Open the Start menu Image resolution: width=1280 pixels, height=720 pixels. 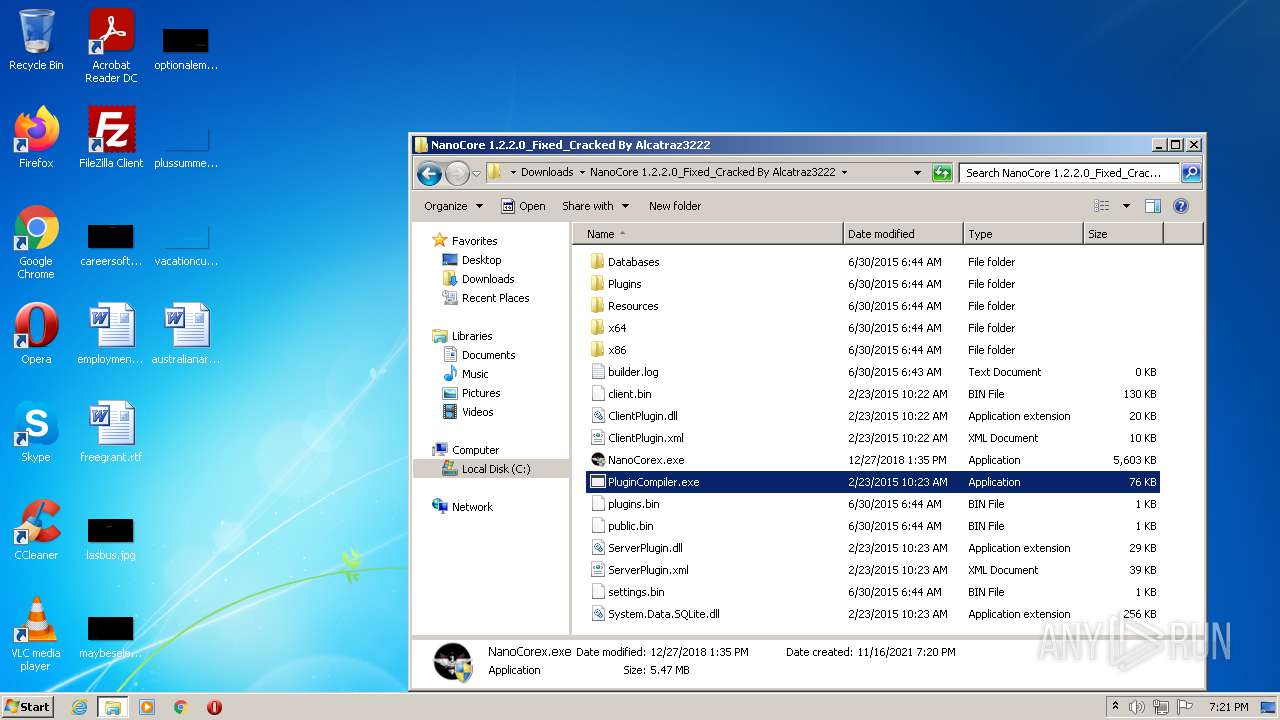coord(28,707)
